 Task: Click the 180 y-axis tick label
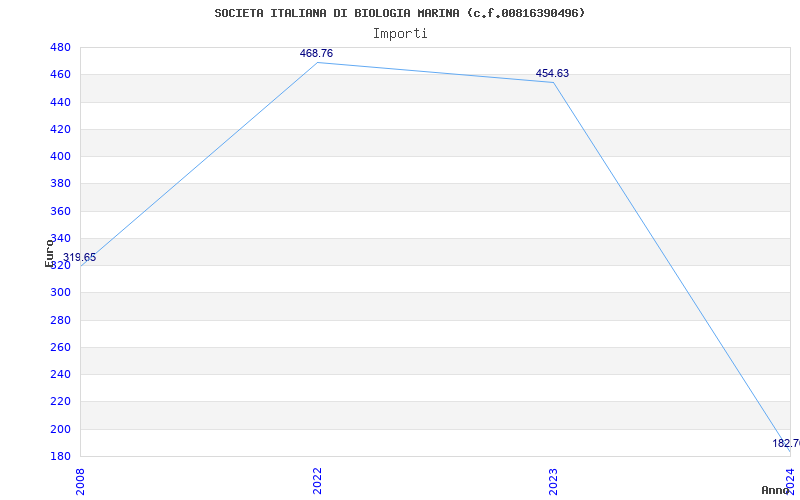click(x=60, y=456)
